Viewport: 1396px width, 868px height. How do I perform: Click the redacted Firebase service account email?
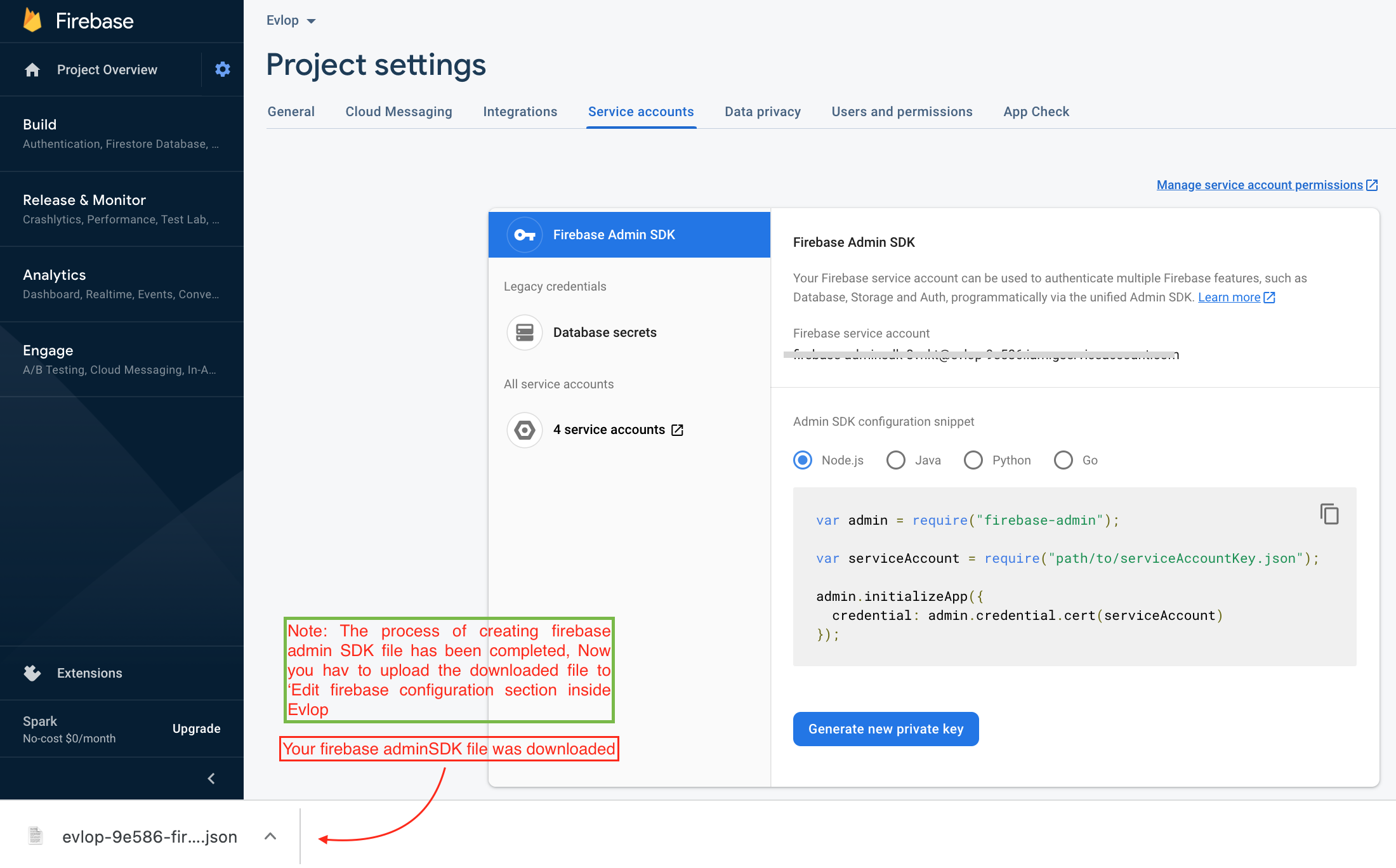point(986,355)
